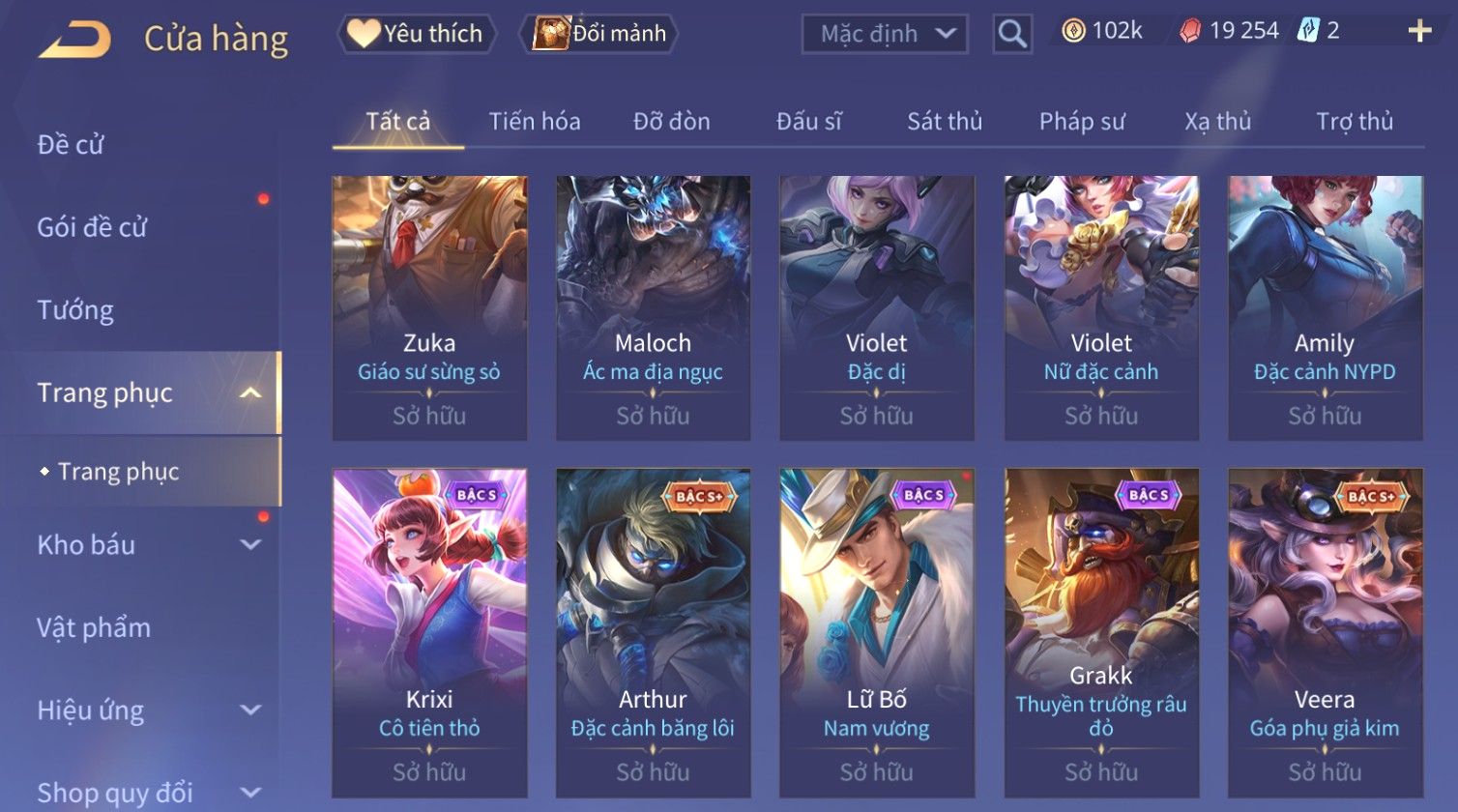This screenshot has height=812, width=1458.
Task: Click the blue ticket currency icon
Action: click(1308, 31)
